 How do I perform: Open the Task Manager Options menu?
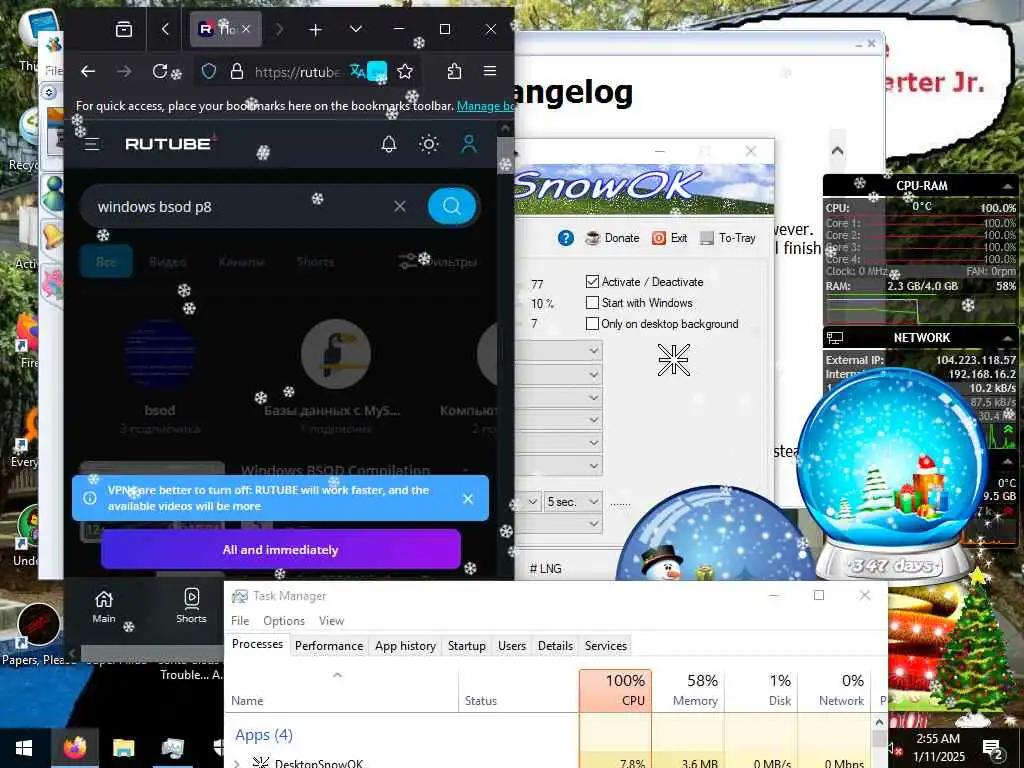284,621
